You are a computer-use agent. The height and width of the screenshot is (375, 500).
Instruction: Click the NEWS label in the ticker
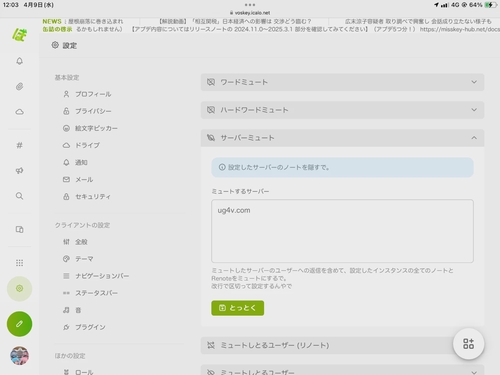pyautogui.click(x=52, y=21)
